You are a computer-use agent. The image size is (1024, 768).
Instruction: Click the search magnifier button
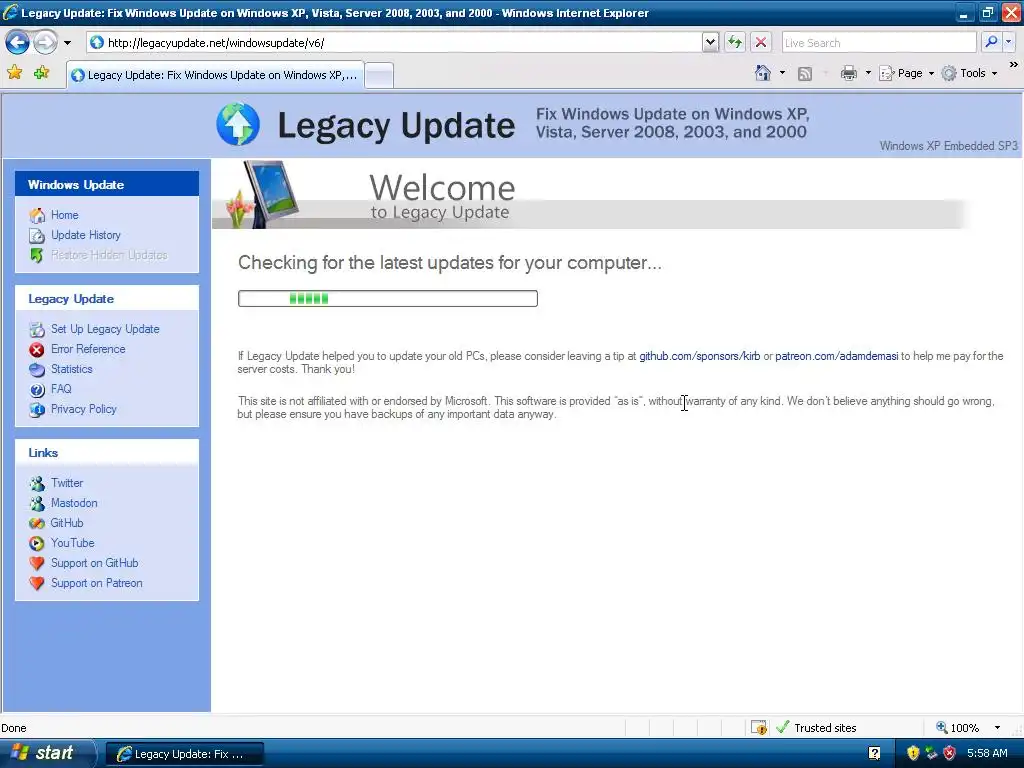(991, 42)
